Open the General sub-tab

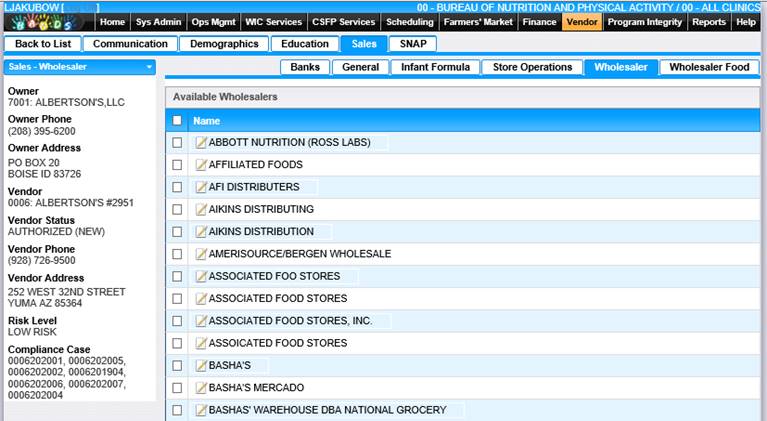click(x=361, y=67)
